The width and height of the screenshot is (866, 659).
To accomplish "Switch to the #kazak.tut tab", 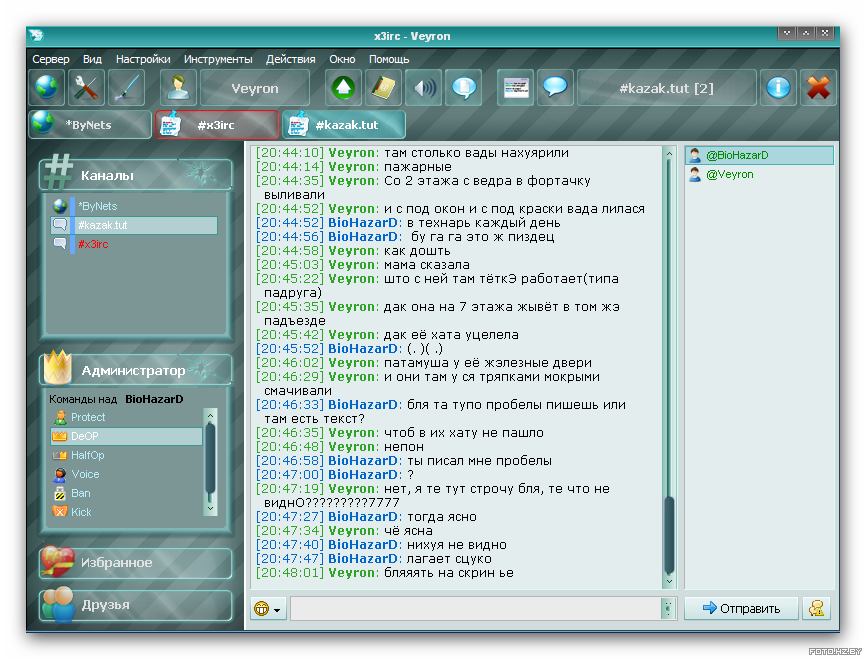I will click(344, 124).
